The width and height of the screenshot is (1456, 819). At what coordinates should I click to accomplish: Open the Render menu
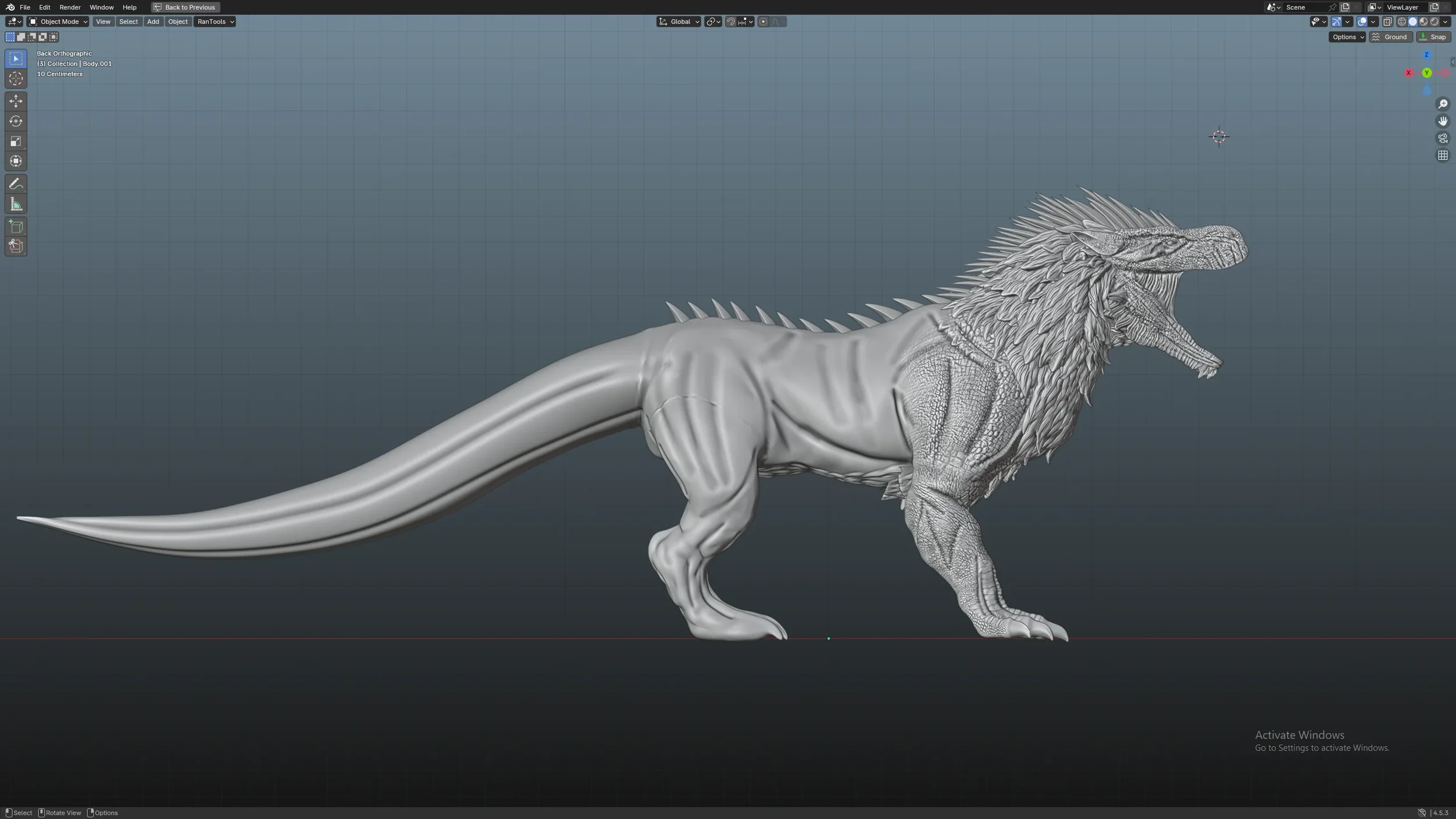[x=70, y=7]
